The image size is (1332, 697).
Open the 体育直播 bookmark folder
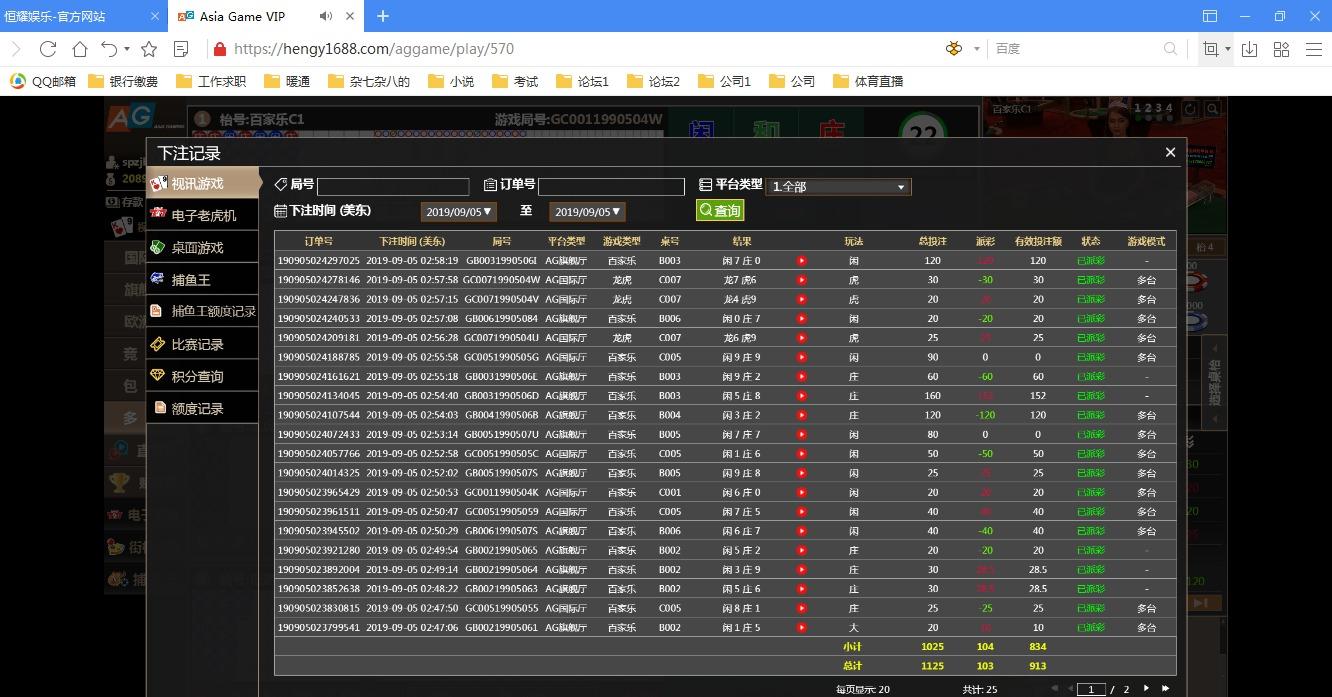click(x=868, y=82)
